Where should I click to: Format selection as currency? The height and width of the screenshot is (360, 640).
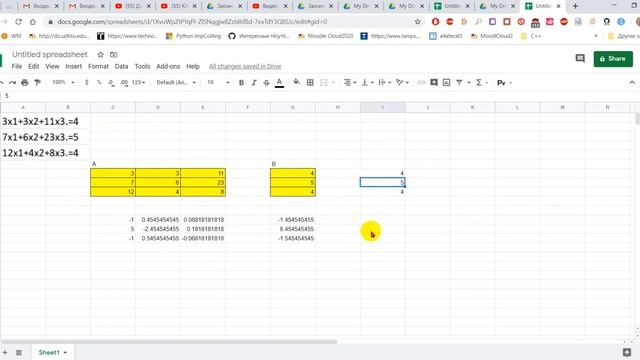[x=87, y=82]
